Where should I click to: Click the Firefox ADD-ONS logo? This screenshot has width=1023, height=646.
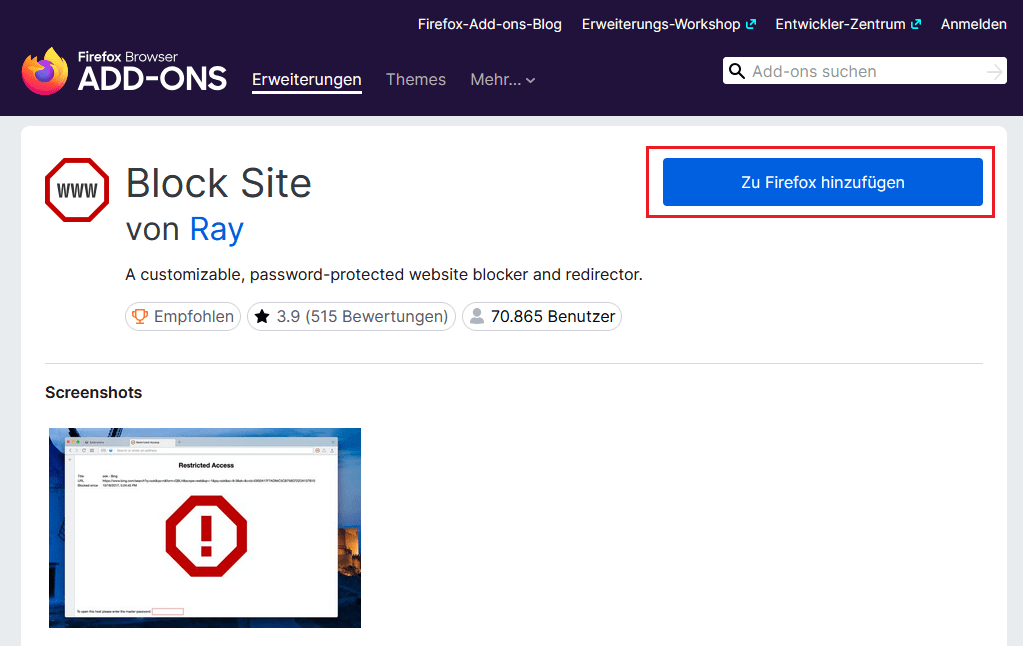point(120,73)
